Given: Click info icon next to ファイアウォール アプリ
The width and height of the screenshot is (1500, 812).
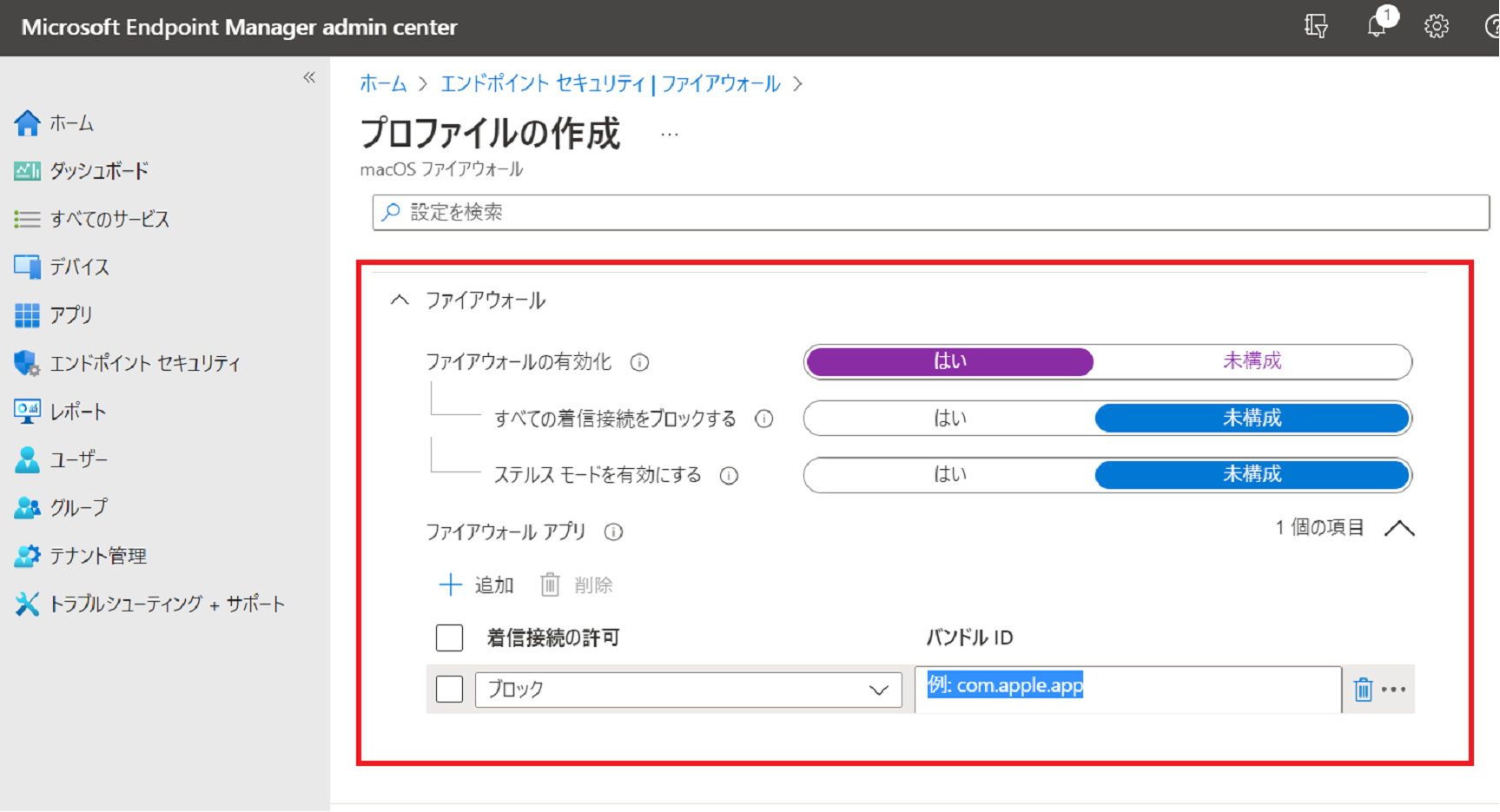Looking at the screenshot, I should point(613,531).
